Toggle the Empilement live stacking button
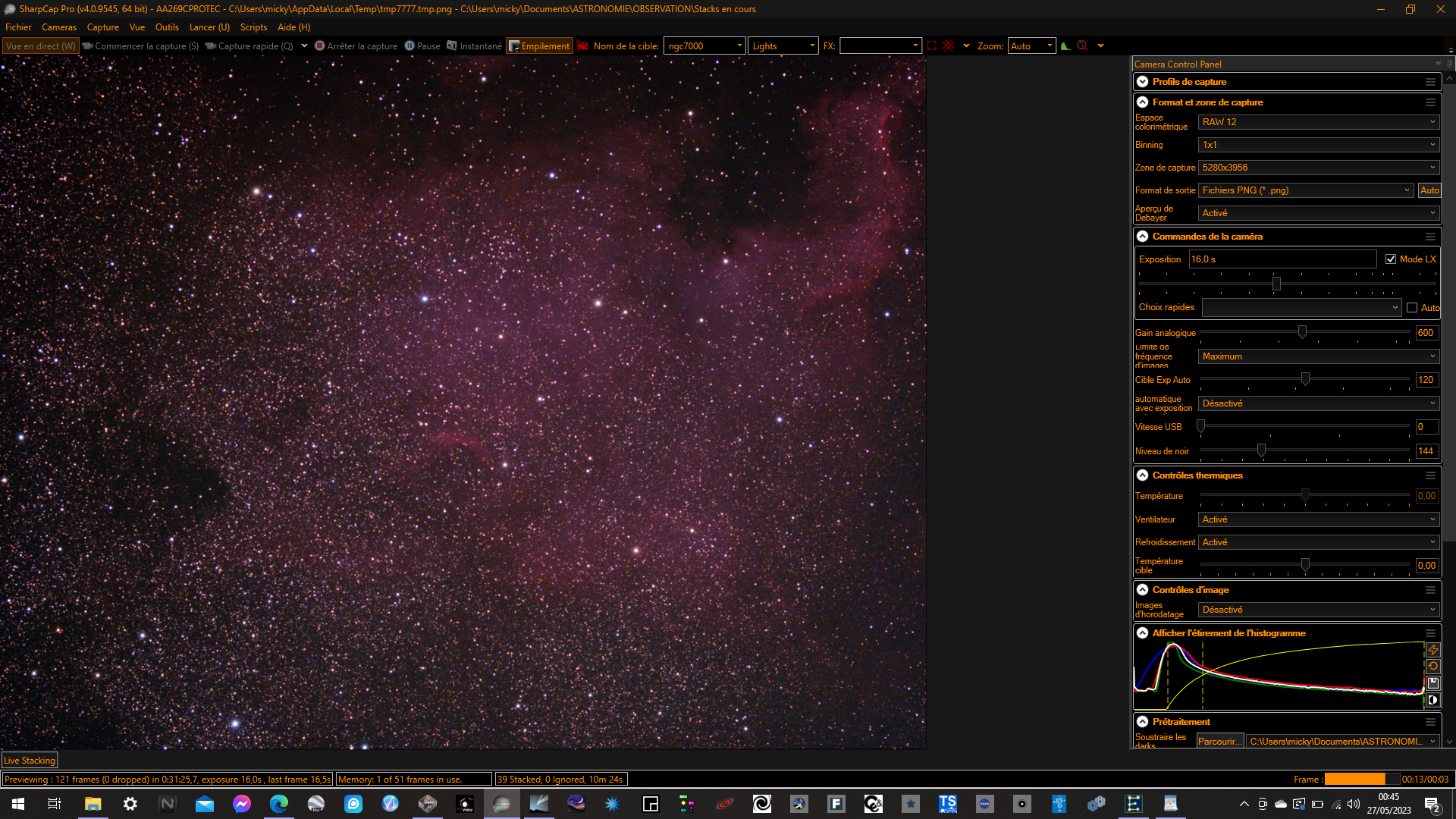Image resolution: width=1456 pixels, height=819 pixels. 539,46
